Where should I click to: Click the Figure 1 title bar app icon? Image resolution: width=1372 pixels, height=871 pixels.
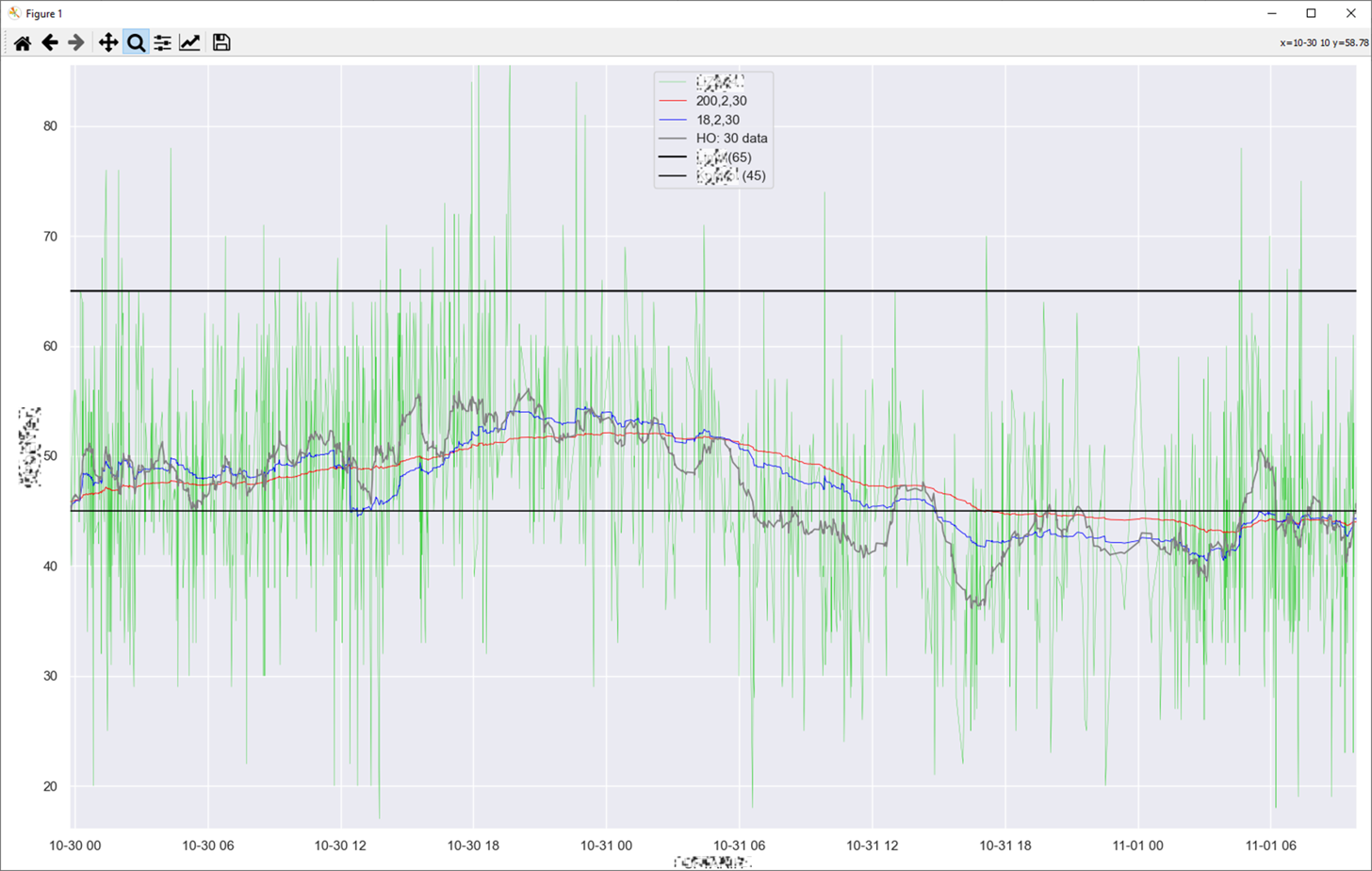(13, 13)
